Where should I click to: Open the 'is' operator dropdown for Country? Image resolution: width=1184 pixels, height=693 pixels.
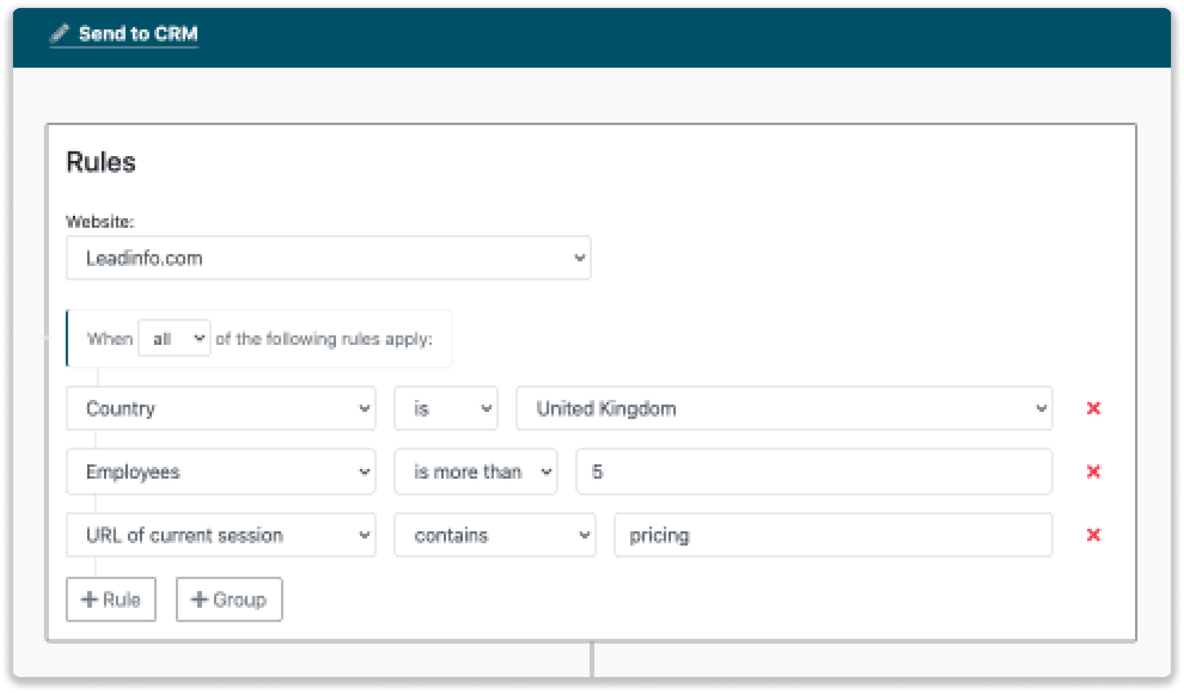point(445,408)
